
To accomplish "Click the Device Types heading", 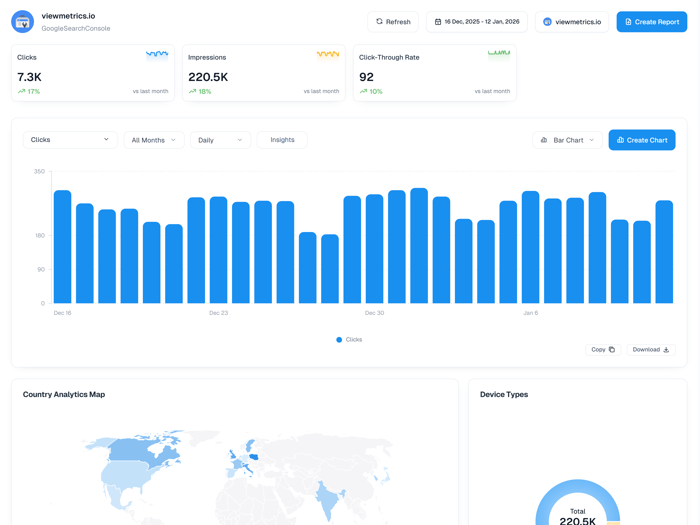I will 504,394.
